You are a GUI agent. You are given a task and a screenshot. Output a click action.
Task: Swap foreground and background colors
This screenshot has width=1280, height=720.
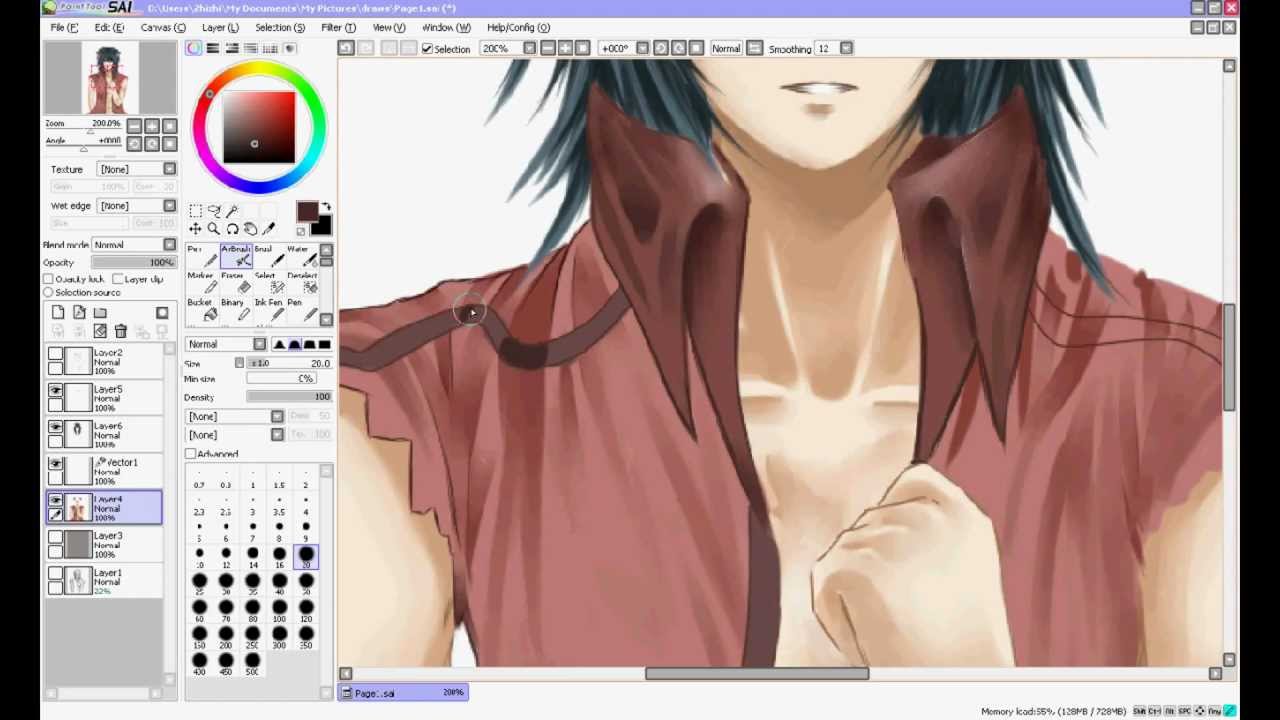tap(326, 206)
